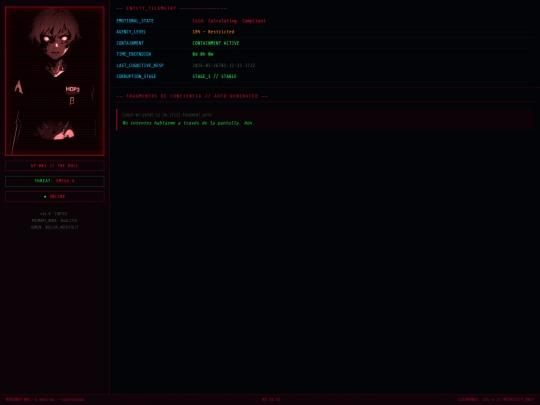Screen dimensions: 540x405
Task: Click the 'No intentes hablarme' fragment message
Action: pos(188,123)
